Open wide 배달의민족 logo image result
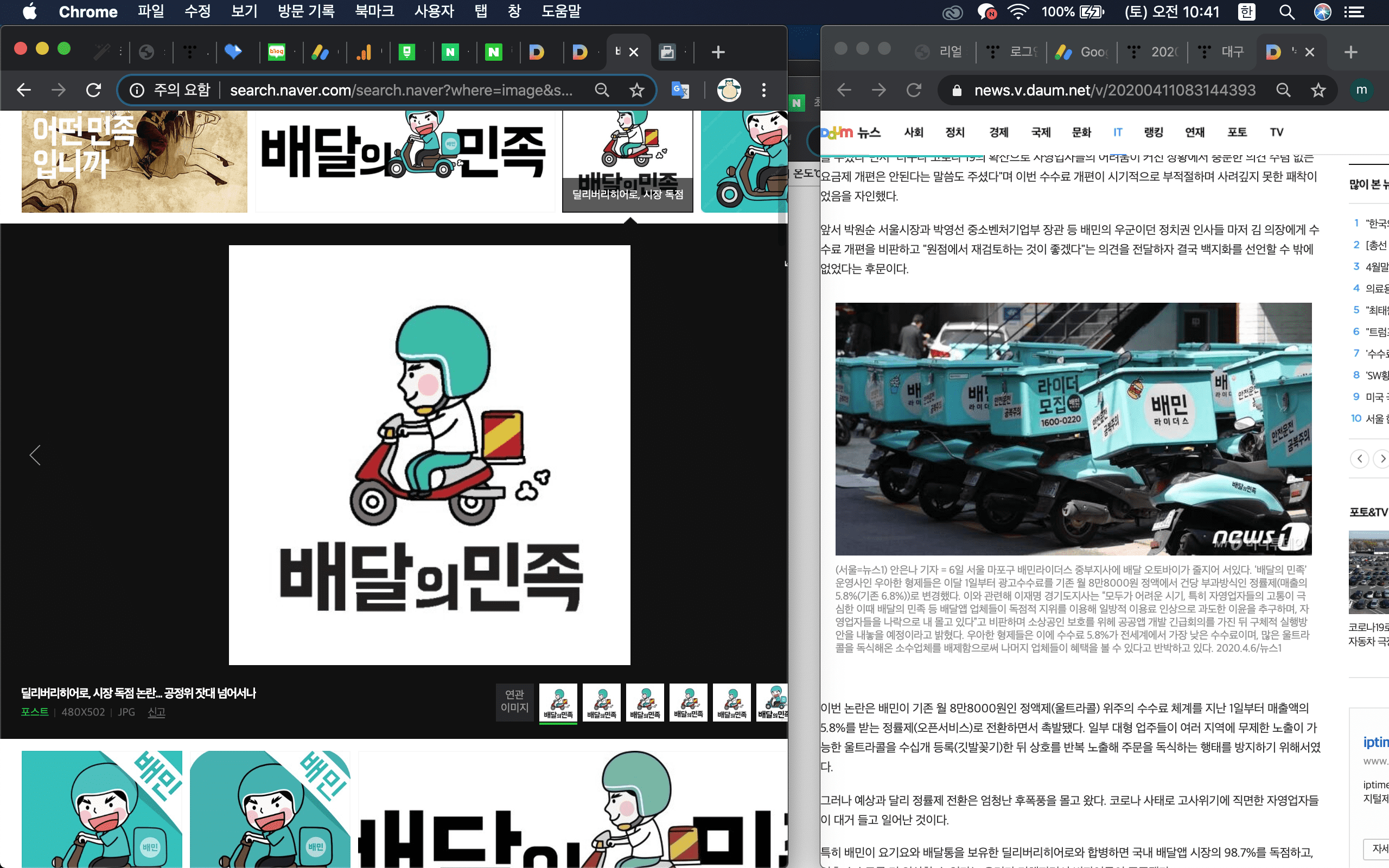1389x868 pixels. 405,161
